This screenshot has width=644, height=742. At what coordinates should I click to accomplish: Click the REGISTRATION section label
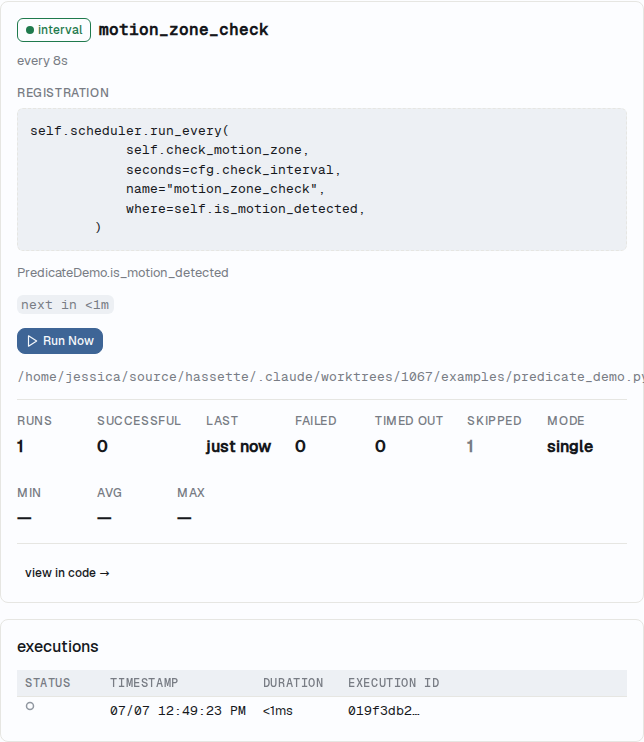[63, 93]
